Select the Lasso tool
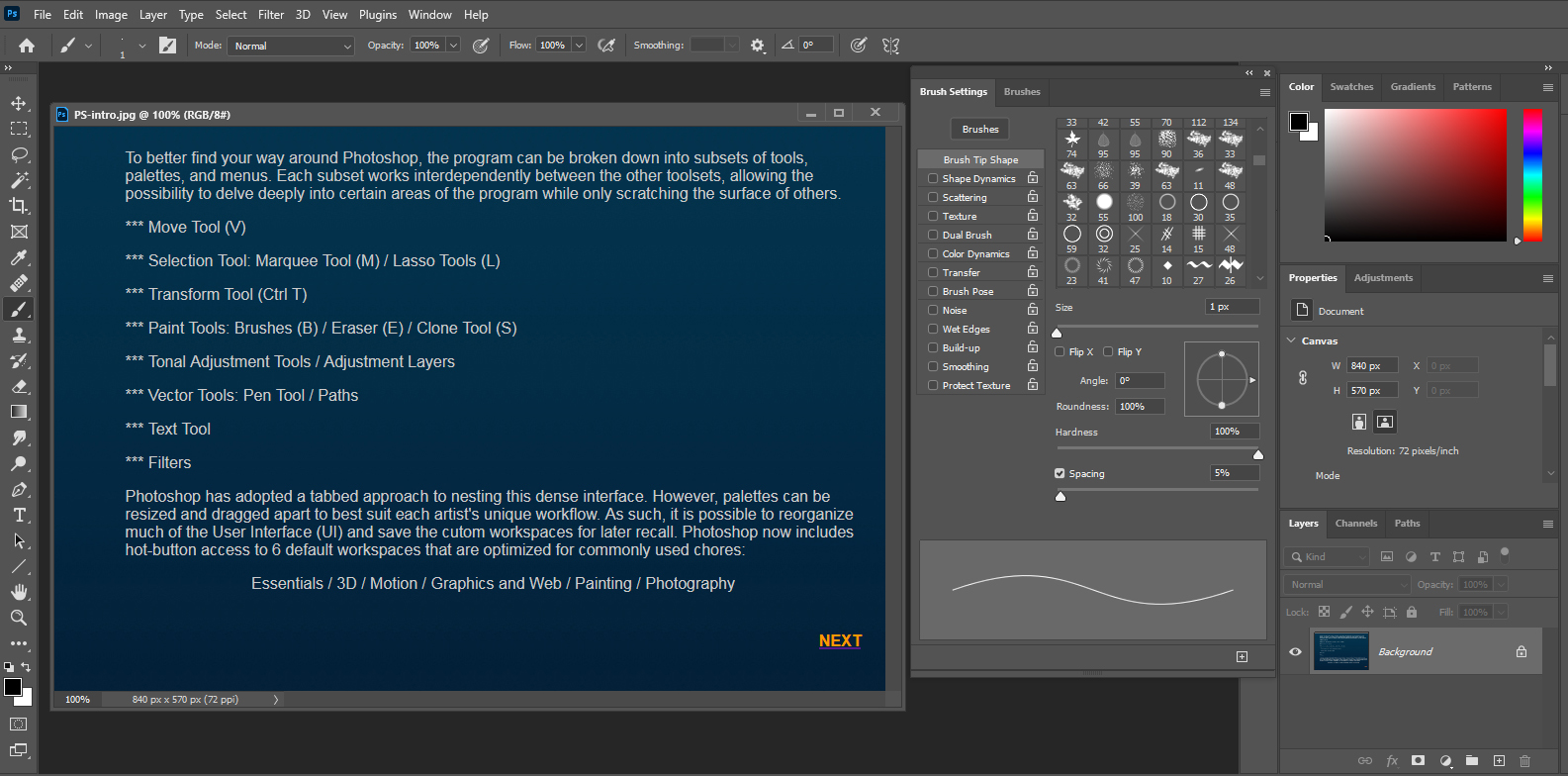 tap(19, 154)
